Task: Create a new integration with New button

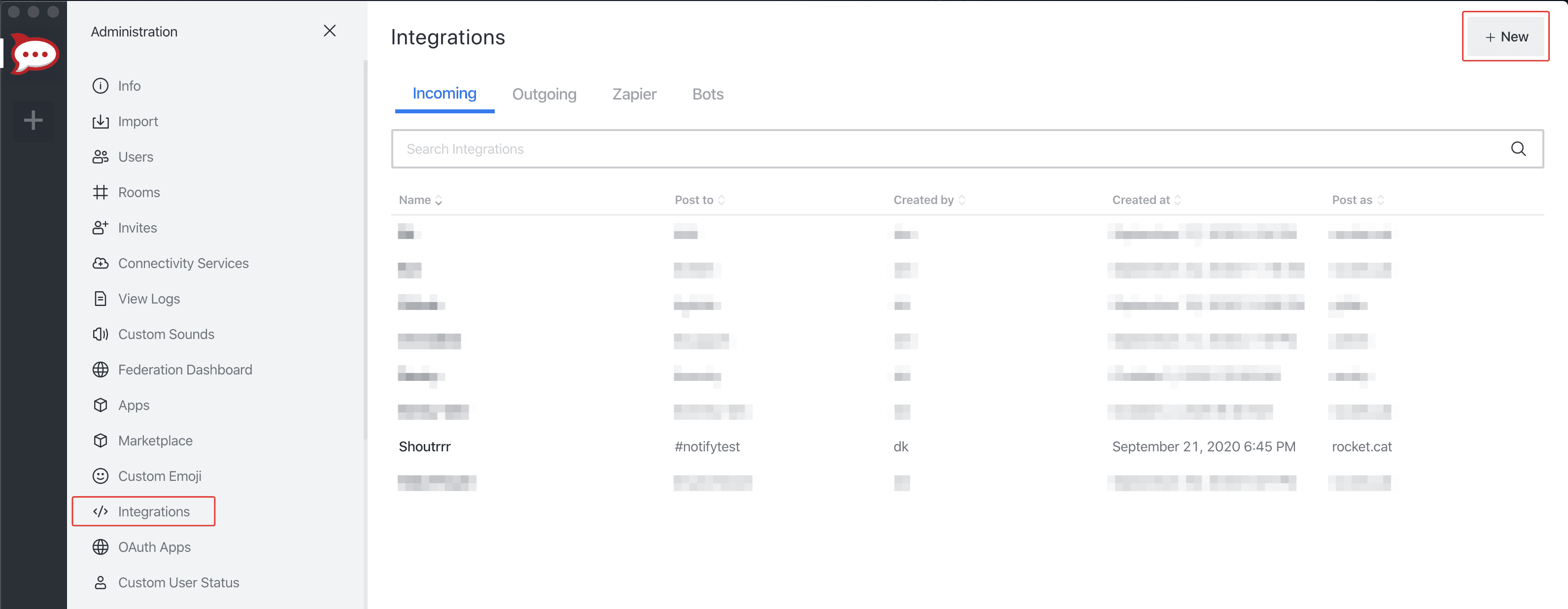Action: pyautogui.click(x=1505, y=36)
